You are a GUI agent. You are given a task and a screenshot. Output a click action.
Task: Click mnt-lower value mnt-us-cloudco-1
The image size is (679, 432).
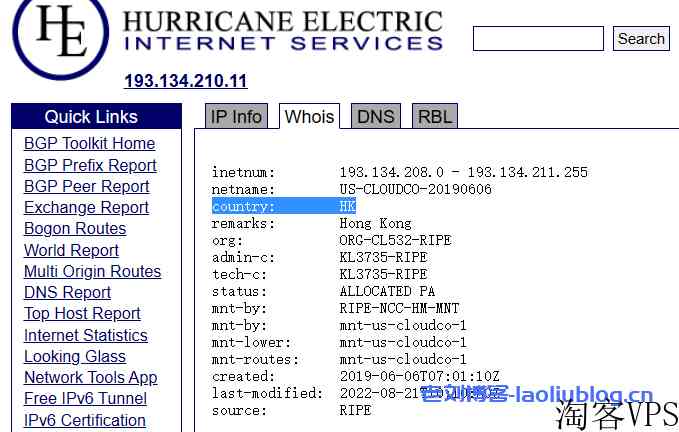click(403, 342)
